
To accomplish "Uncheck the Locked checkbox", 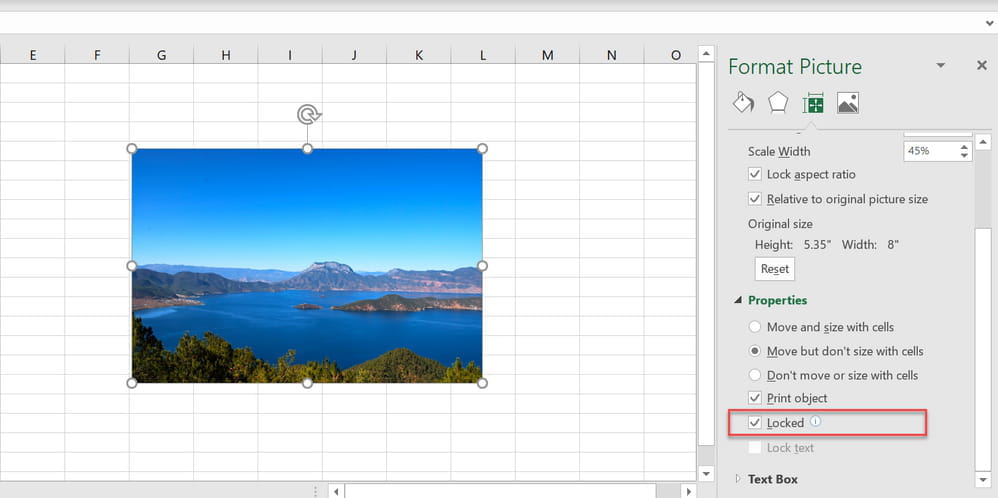I will (x=755, y=423).
